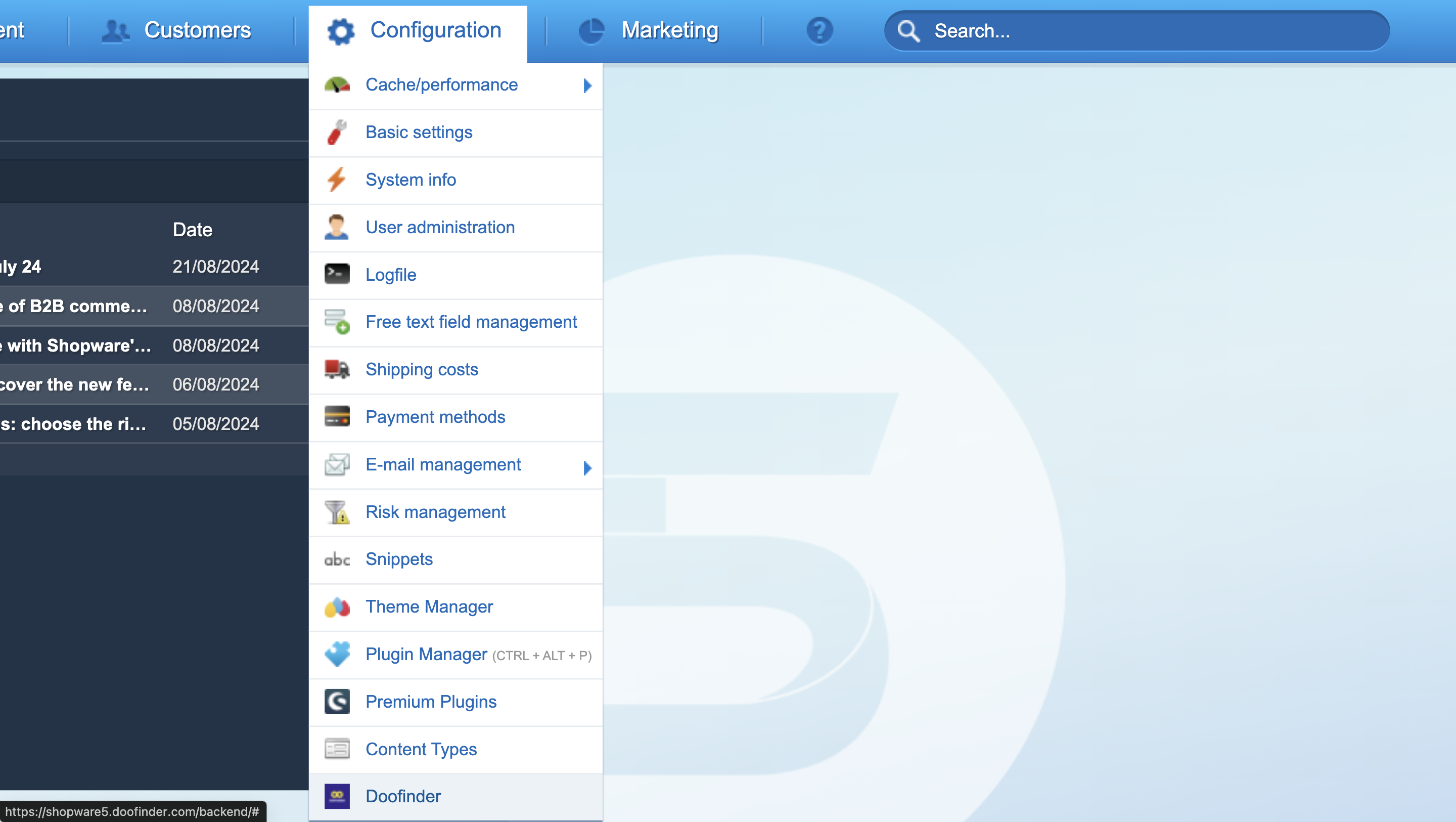Click the Basic settings wrench icon
Screen dimensions: 1456x822
[337, 133]
